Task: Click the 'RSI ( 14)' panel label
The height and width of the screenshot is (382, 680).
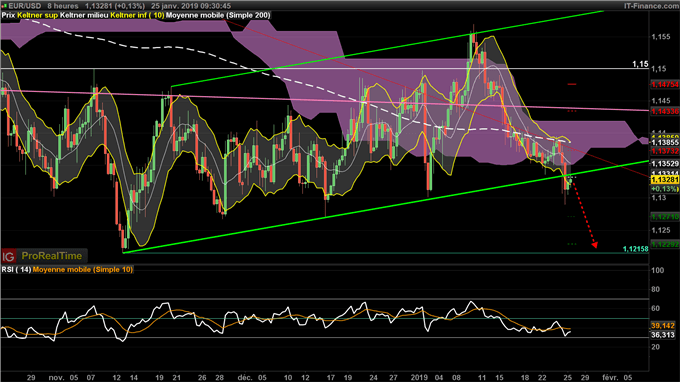Action: point(16,270)
